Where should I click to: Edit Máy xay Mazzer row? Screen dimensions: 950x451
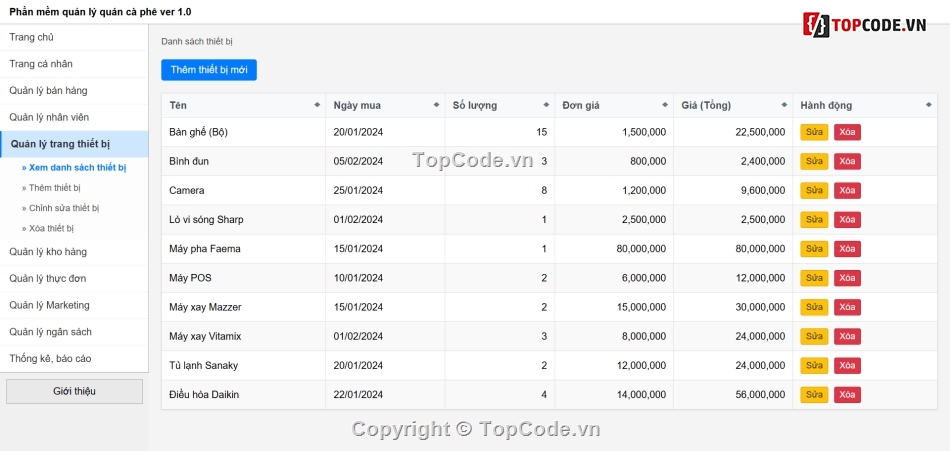coord(814,307)
